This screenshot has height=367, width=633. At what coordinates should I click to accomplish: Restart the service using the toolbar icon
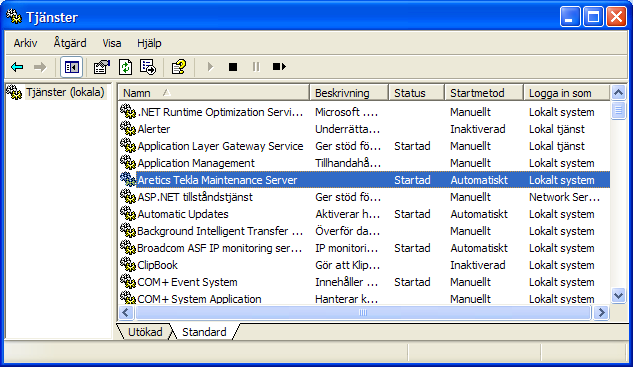[x=279, y=67]
